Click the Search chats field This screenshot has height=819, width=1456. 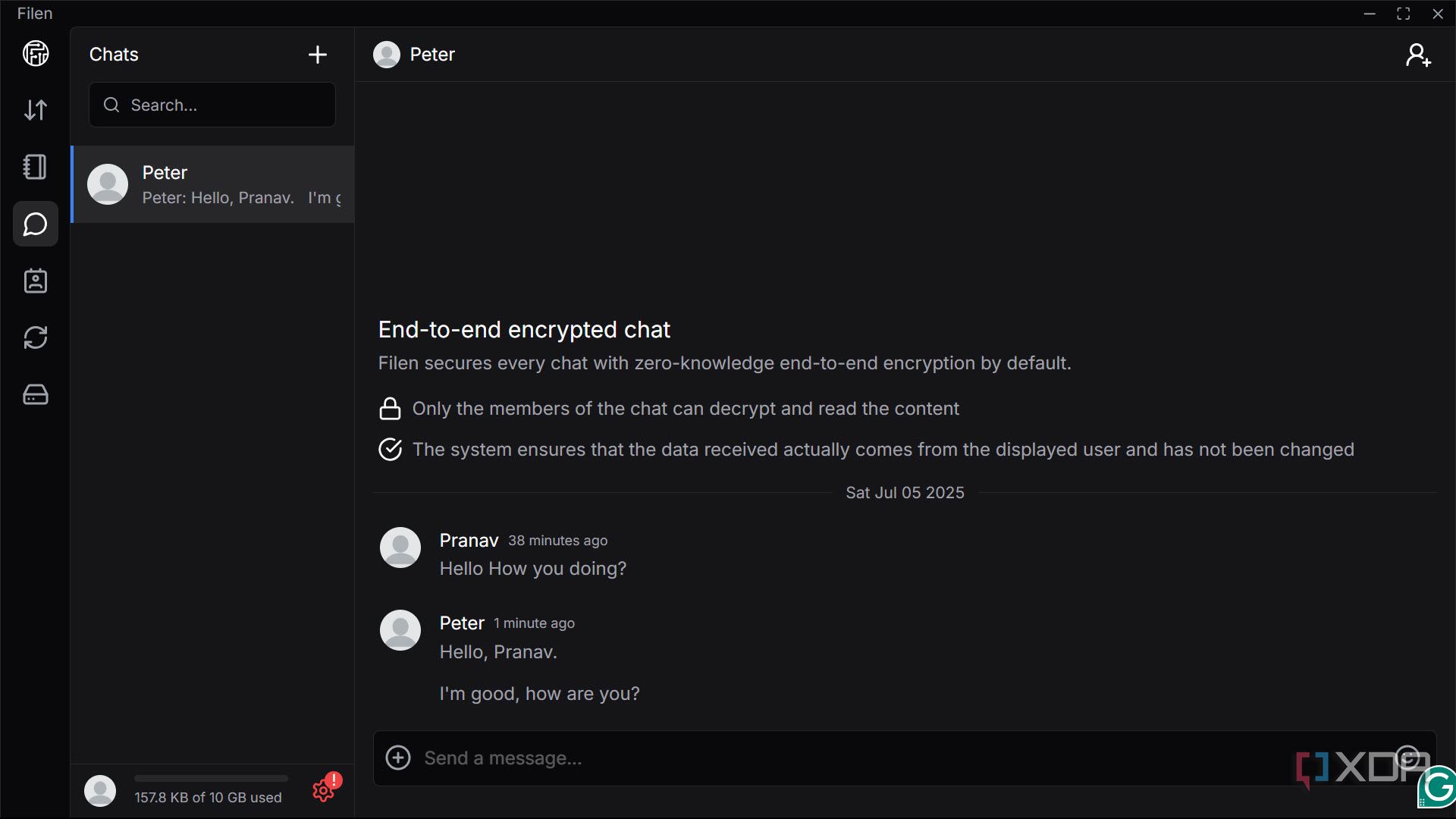tap(212, 105)
